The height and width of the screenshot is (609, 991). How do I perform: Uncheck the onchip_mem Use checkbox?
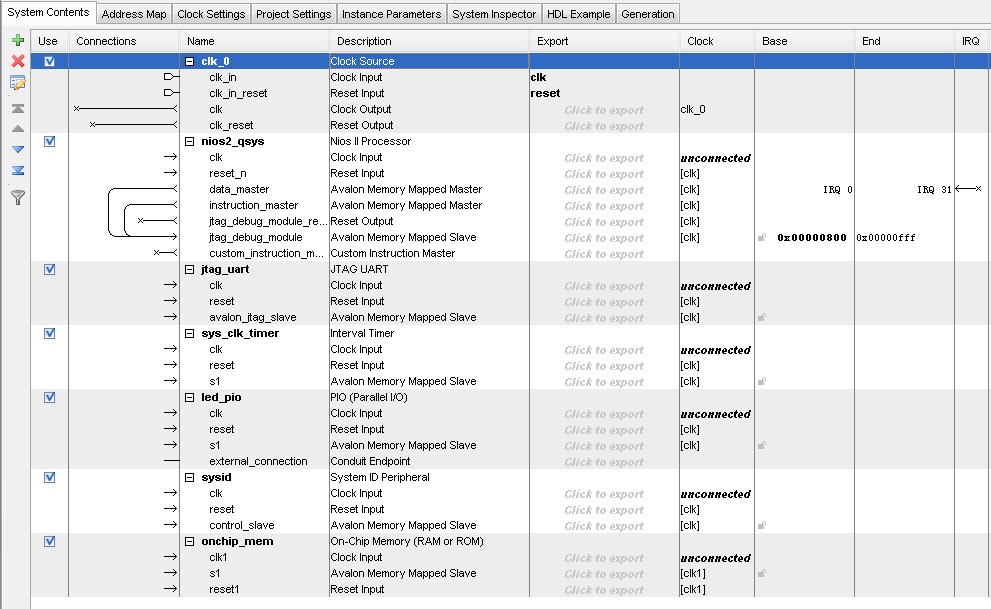pyautogui.click(x=49, y=541)
